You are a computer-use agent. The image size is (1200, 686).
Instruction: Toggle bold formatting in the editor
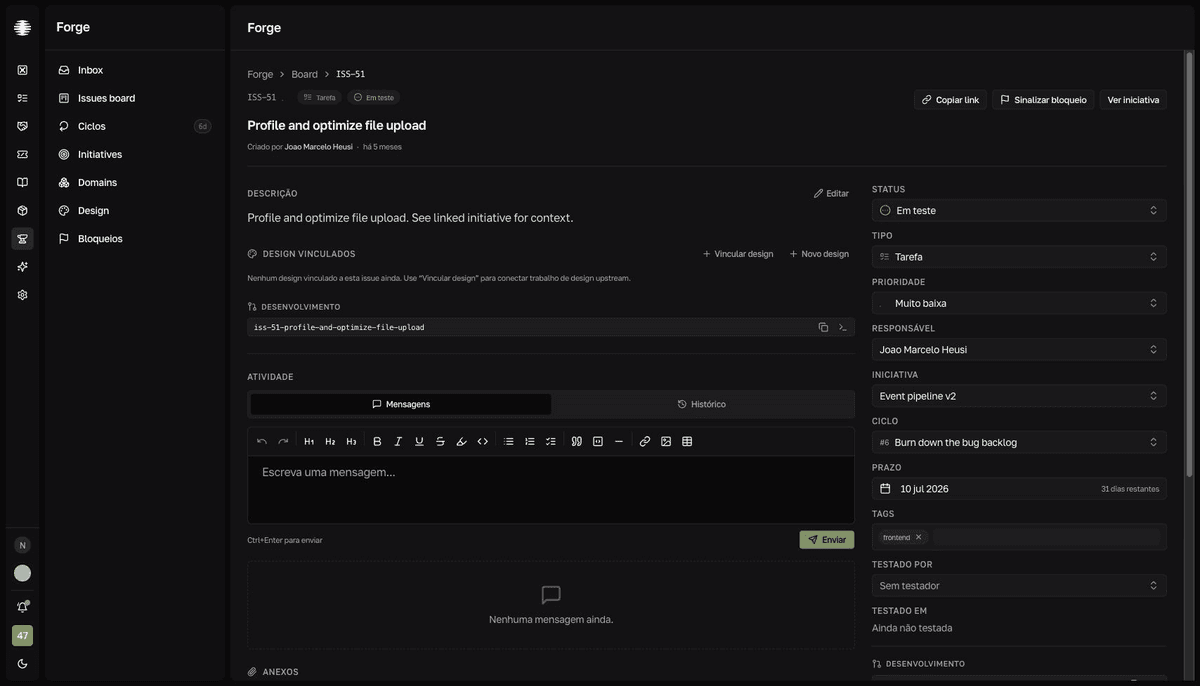pos(377,441)
